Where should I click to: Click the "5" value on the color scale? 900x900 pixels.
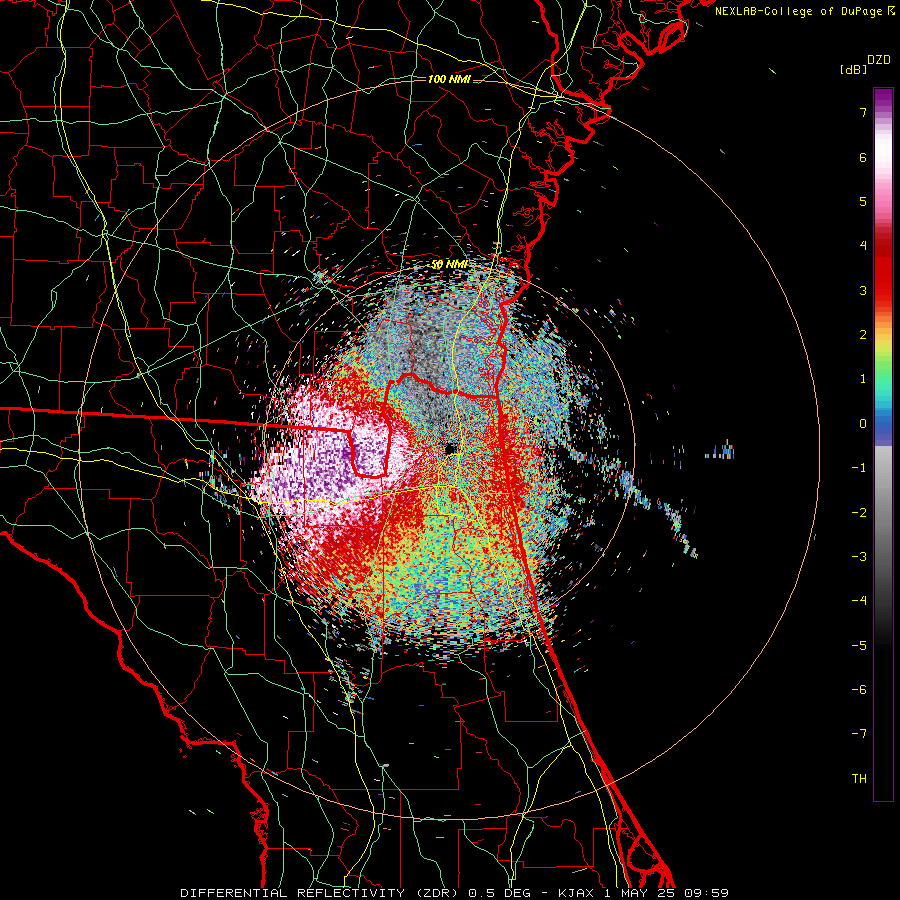click(x=863, y=201)
